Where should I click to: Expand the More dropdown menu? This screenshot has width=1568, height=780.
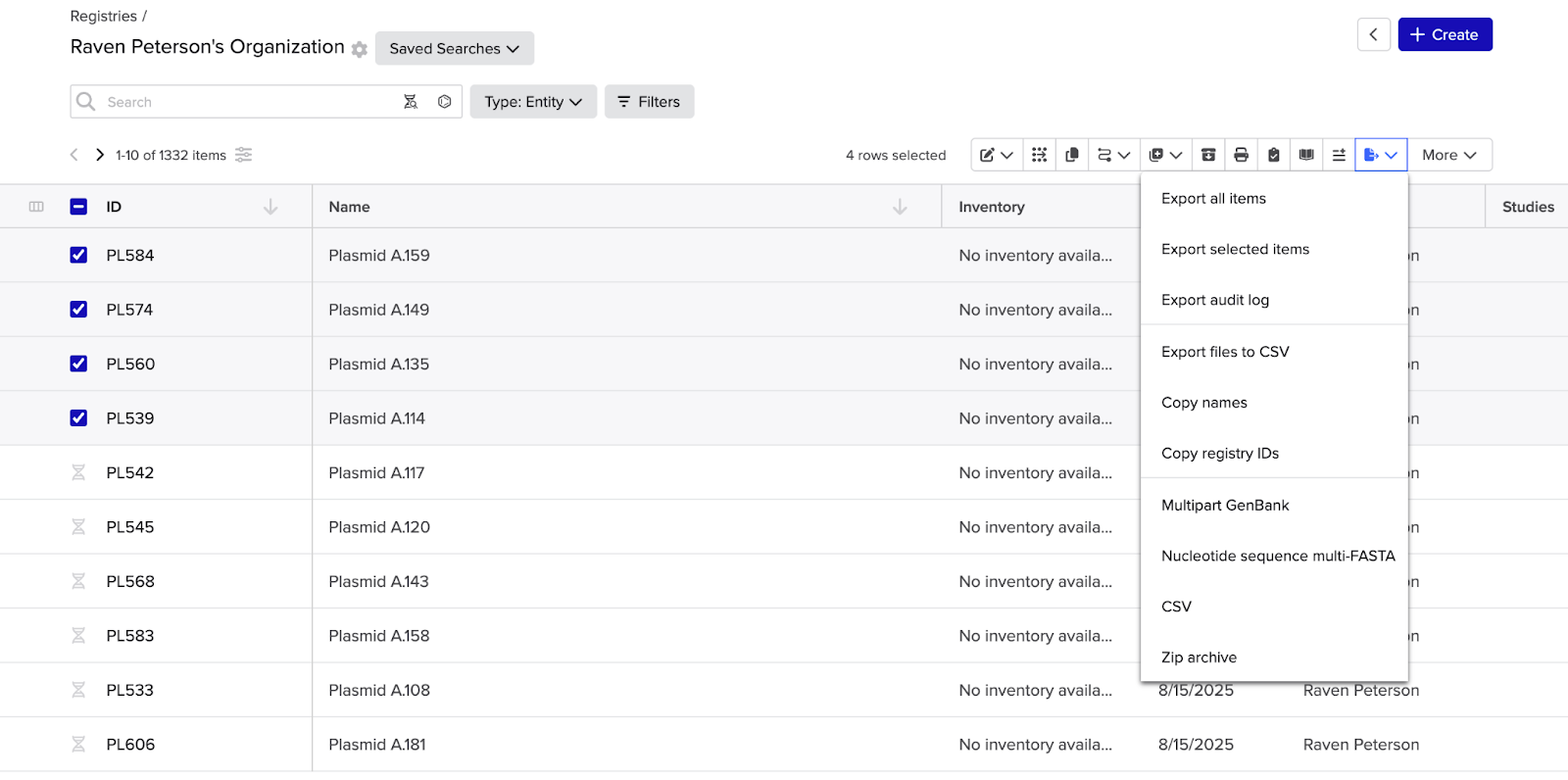pyautogui.click(x=1448, y=155)
